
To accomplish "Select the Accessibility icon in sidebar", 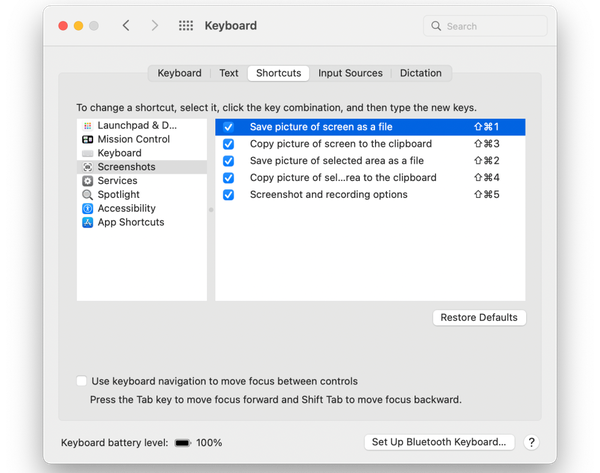I will pos(88,209).
